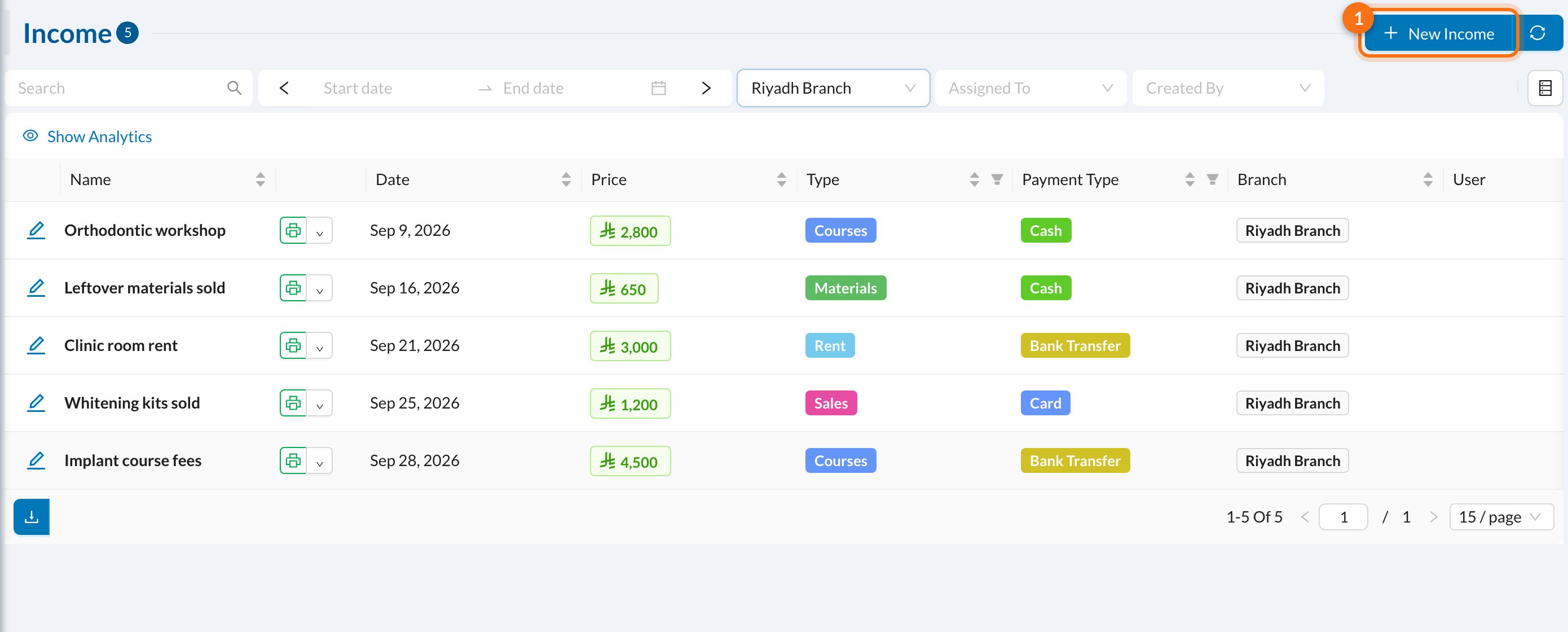1568x632 pixels.
Task: Filter the Payment Type column
Action: click(1212, 179)
